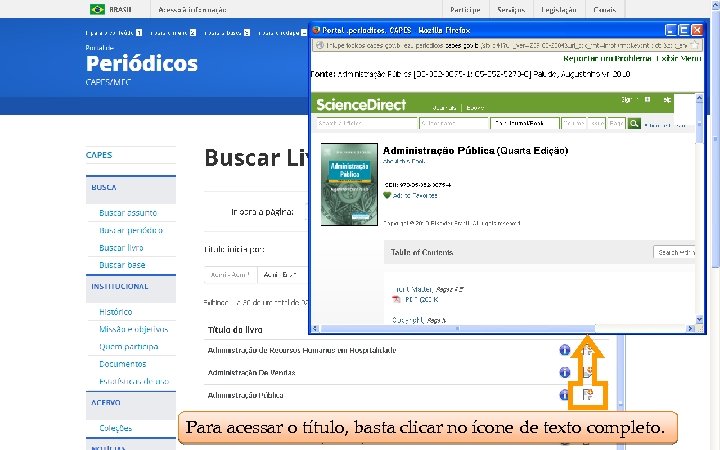Click popup vertical scrollbar down arrow
This screenshot has width=720, height=450.
tap(699, 319)
